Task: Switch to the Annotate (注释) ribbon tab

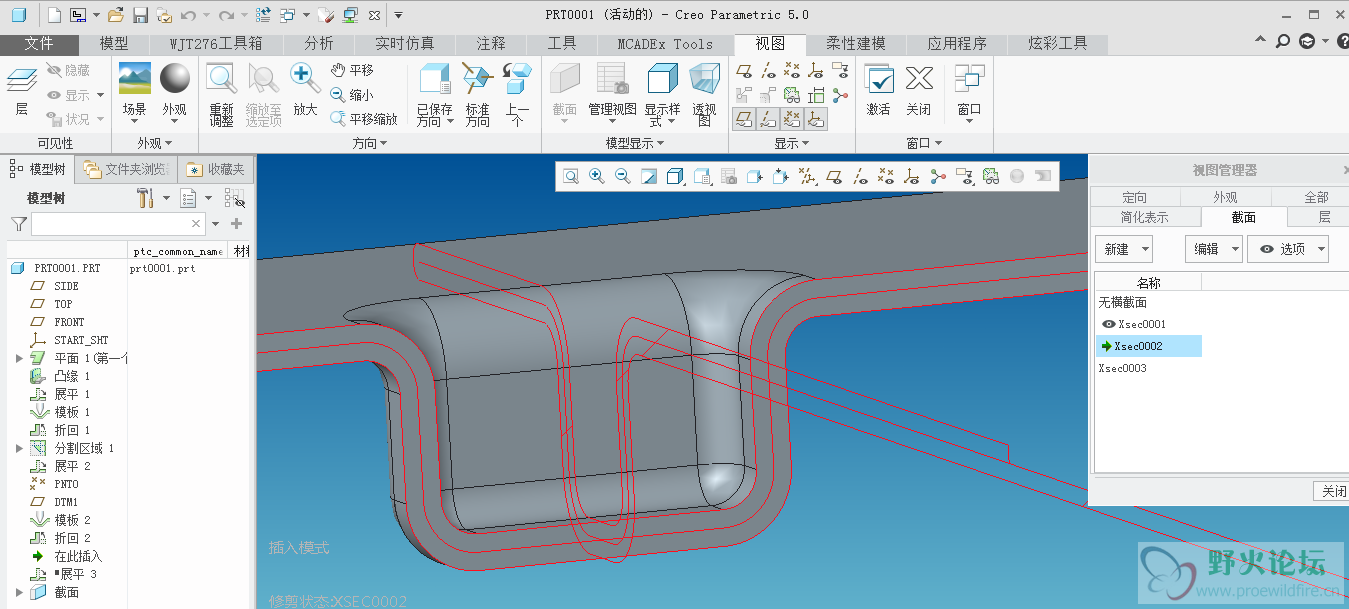Action: 491,44
